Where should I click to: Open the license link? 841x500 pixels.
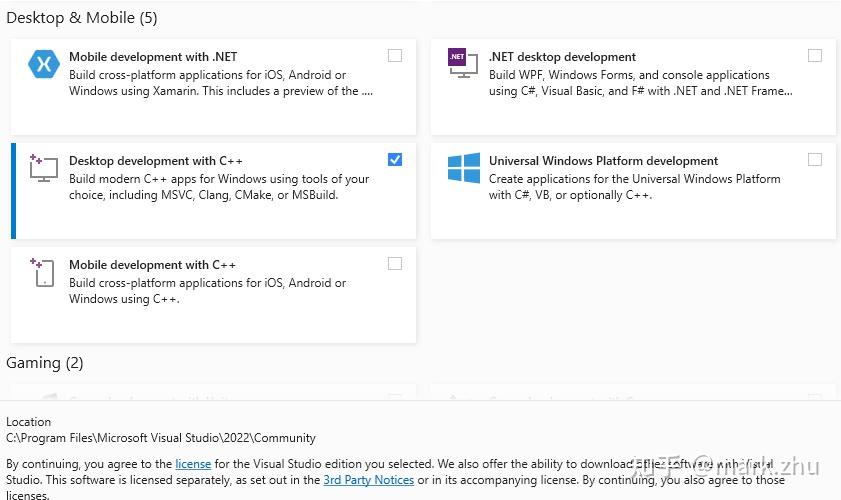point(193,464)
